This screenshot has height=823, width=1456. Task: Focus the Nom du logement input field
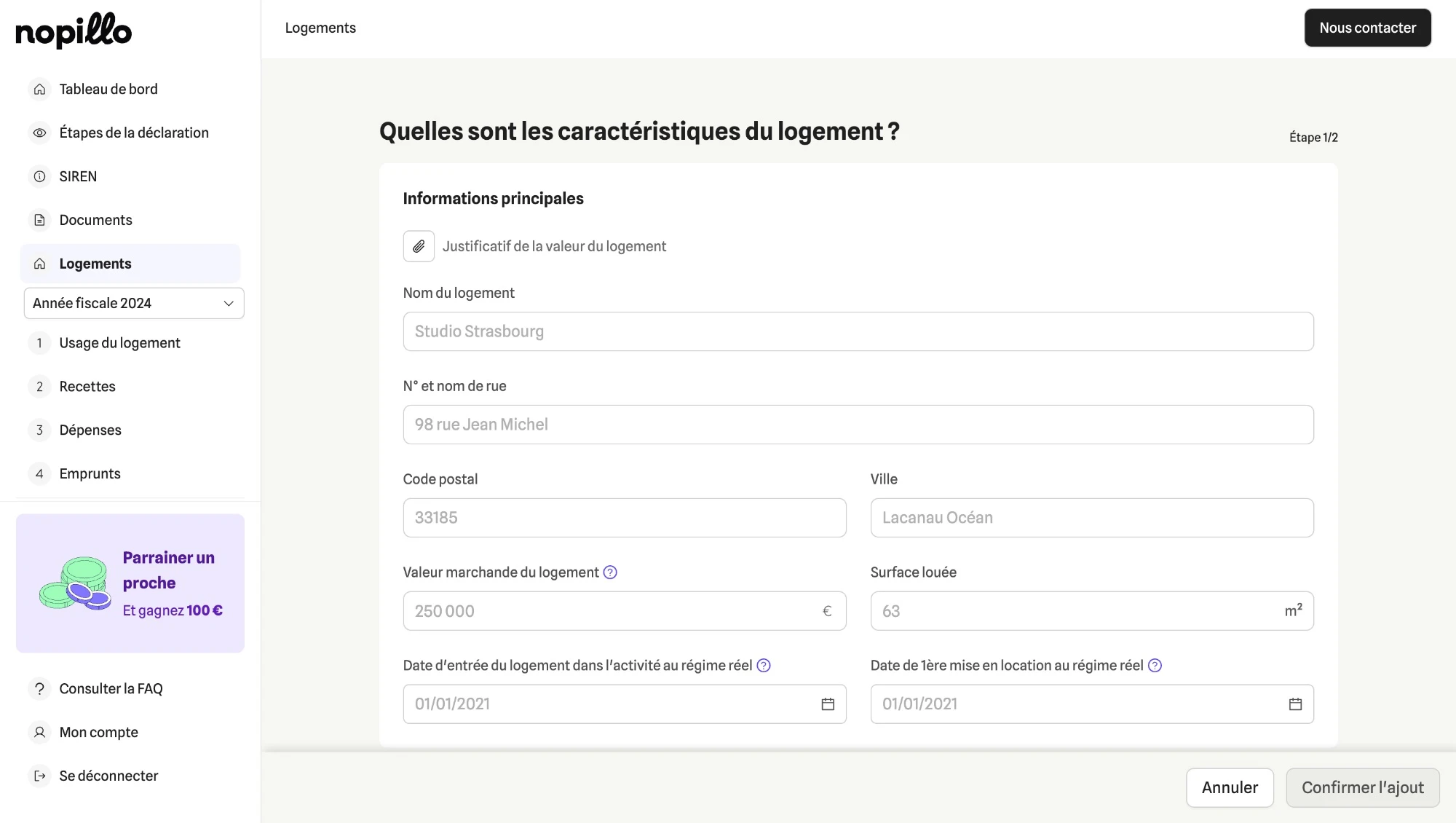[858, 331]
